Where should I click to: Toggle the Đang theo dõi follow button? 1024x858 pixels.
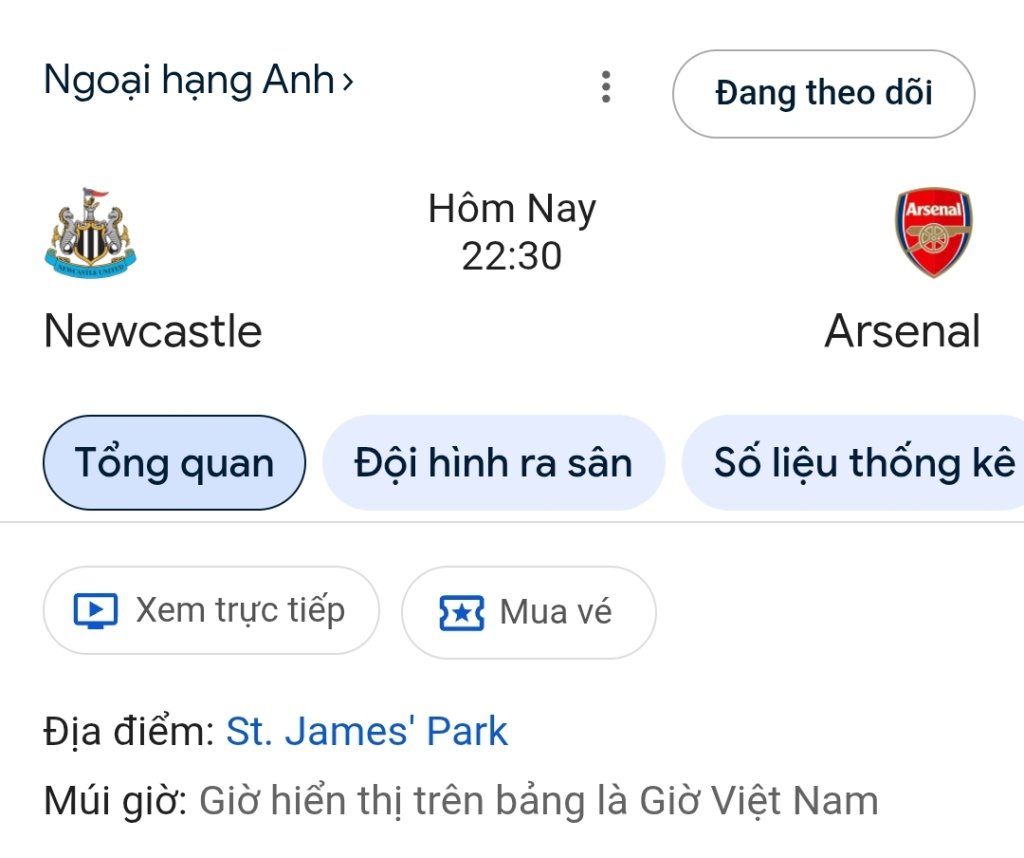tap(823, 93)
